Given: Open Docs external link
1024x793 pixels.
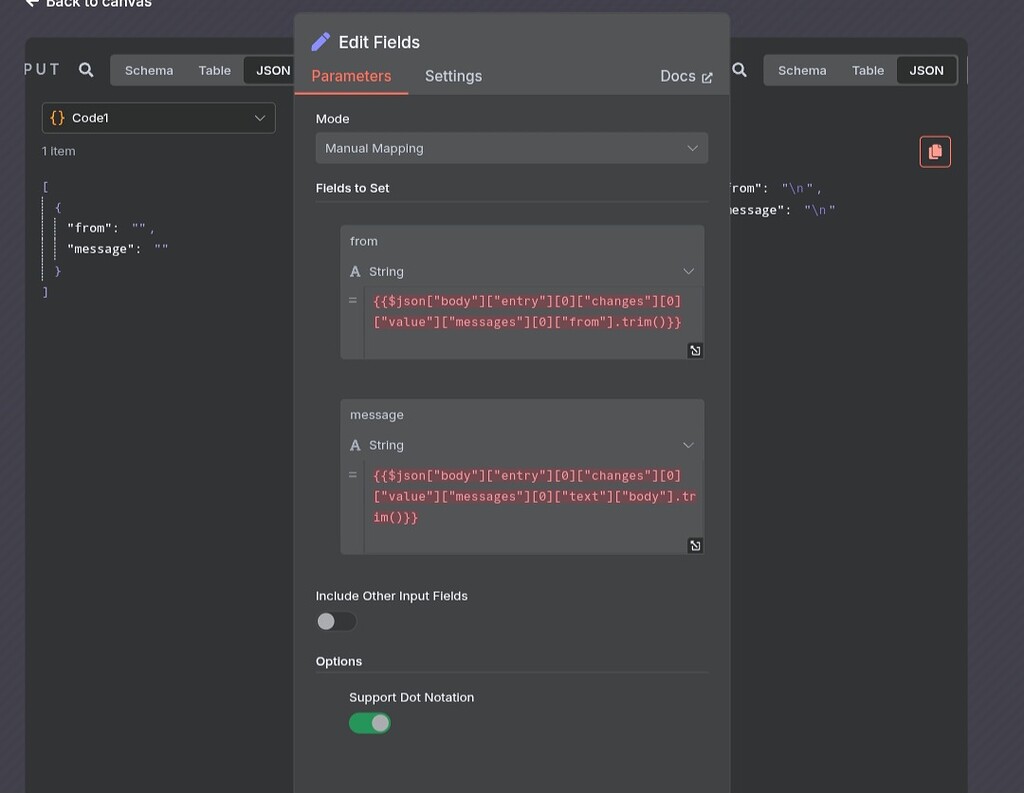Looking at the screenshot, I should coord(686,77).
